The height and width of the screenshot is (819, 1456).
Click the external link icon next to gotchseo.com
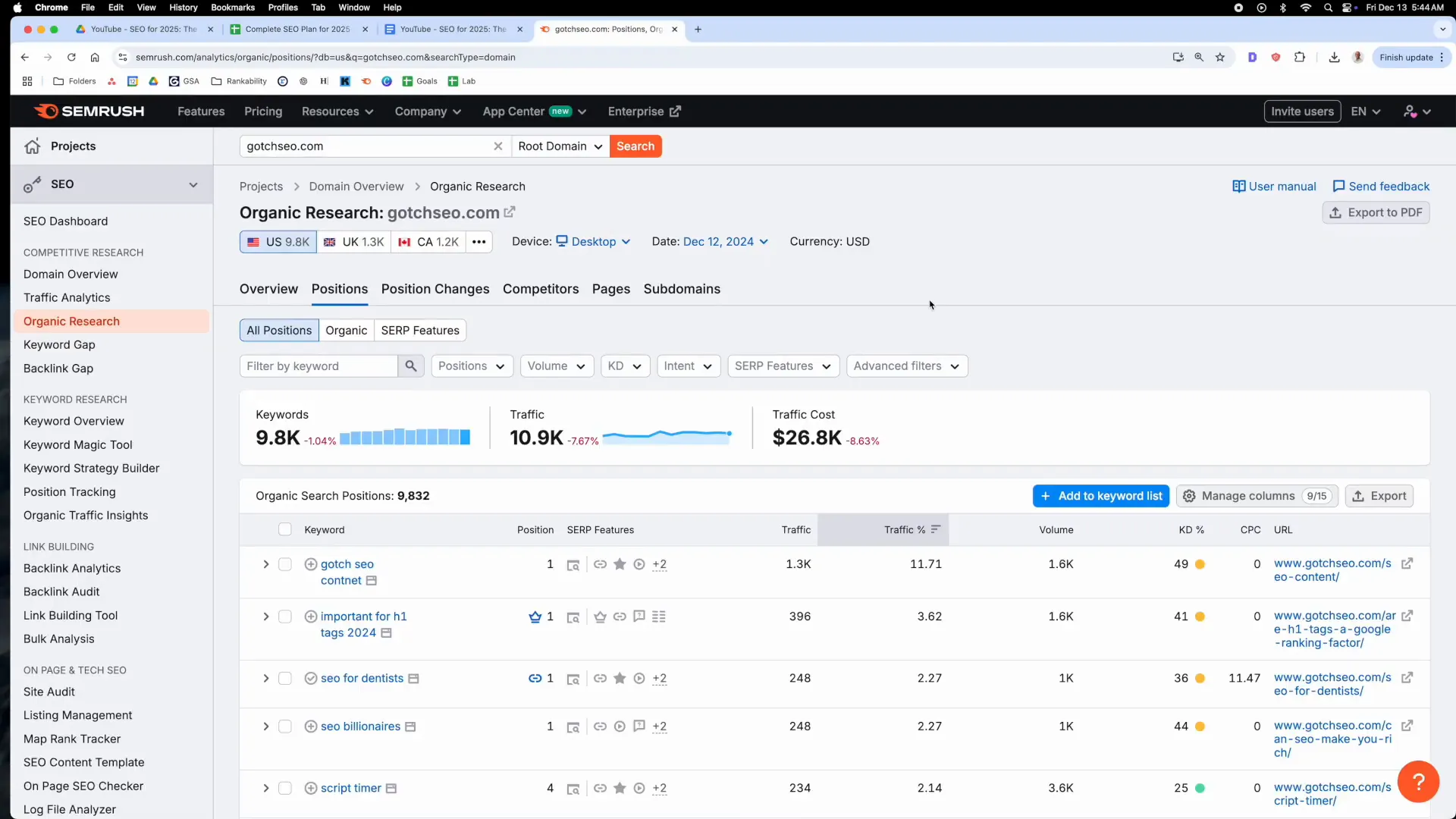click(x=510, y=213)
